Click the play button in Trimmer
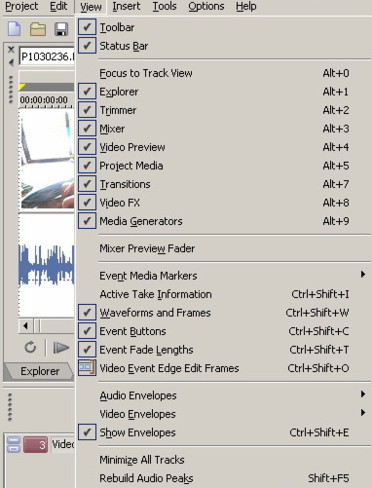Image resolution: width=372 pixels, height=488 pixels. tap(61, 348)
